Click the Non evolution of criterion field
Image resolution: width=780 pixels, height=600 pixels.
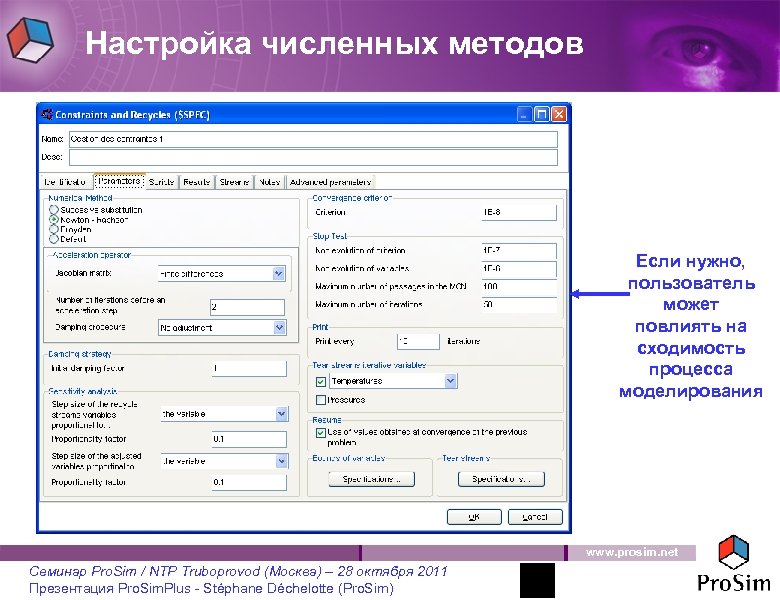(519, 250)
